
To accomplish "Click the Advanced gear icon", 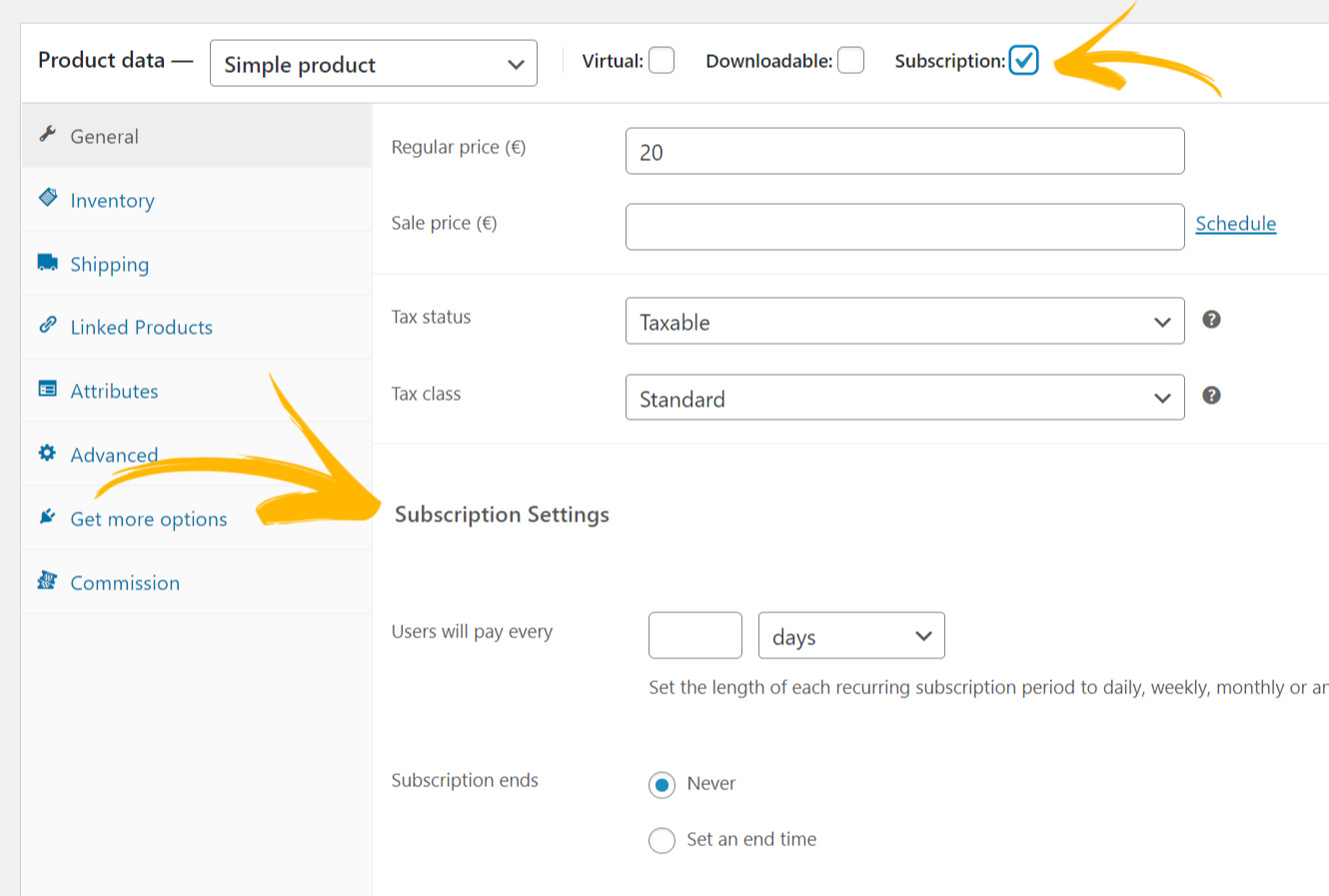I will click(x=47, y=452).
